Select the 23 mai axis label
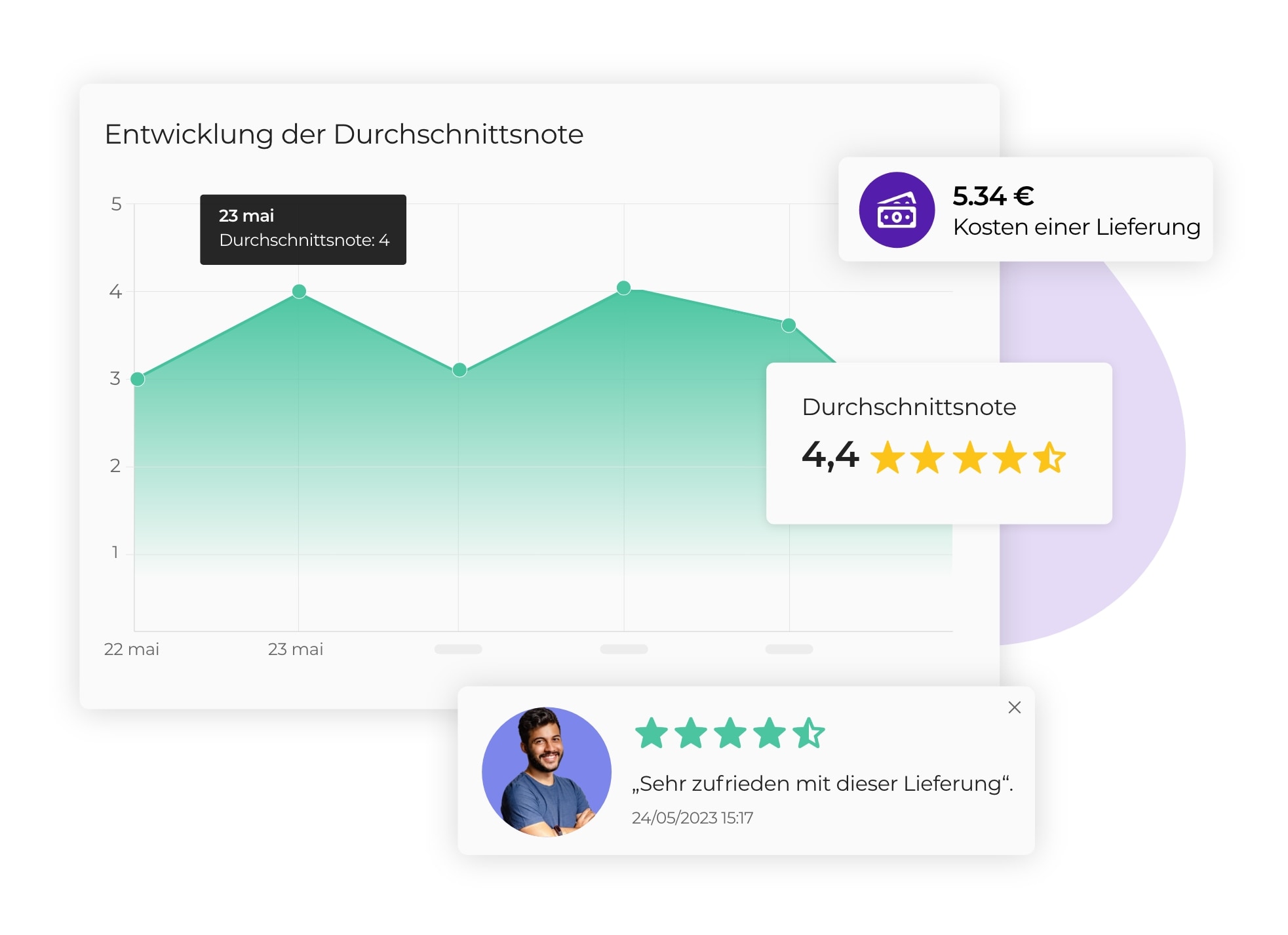Screen dimensions: 1288x935 296,649
